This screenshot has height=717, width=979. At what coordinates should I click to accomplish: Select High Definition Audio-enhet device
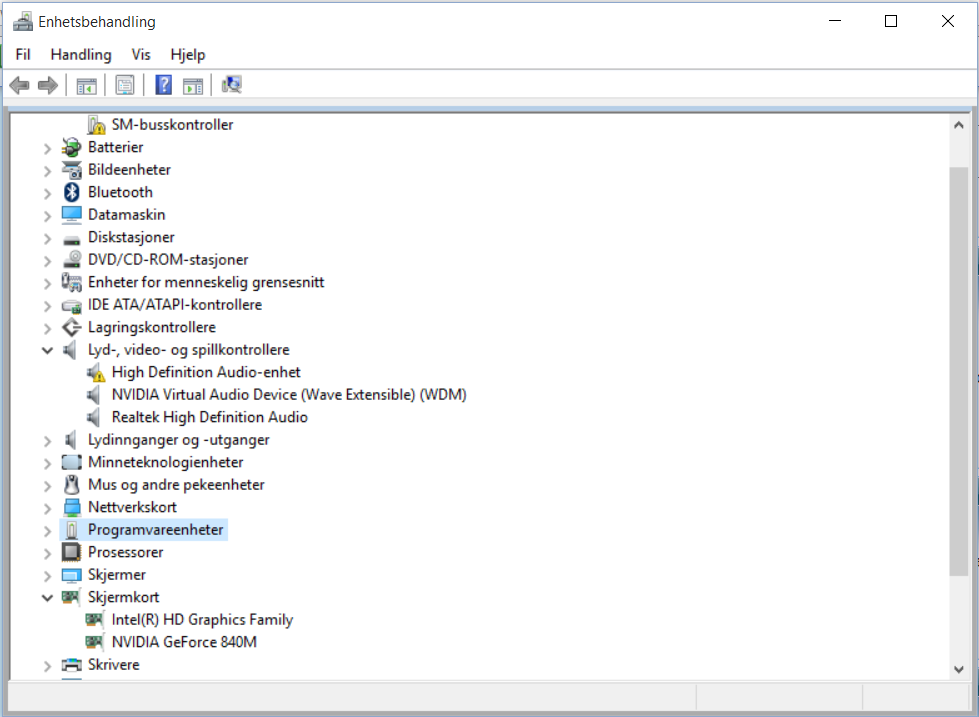point(206,372)
